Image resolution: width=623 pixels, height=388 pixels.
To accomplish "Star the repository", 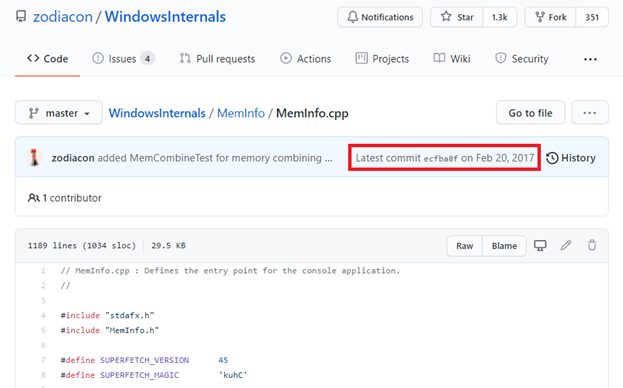I will pos(457,17).
